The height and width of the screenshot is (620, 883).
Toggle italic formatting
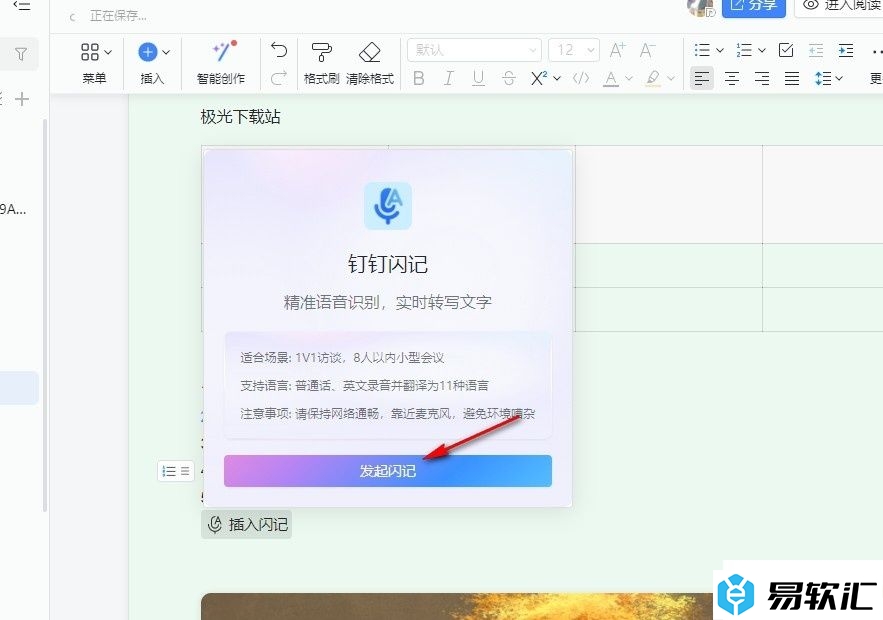point(449,78)
